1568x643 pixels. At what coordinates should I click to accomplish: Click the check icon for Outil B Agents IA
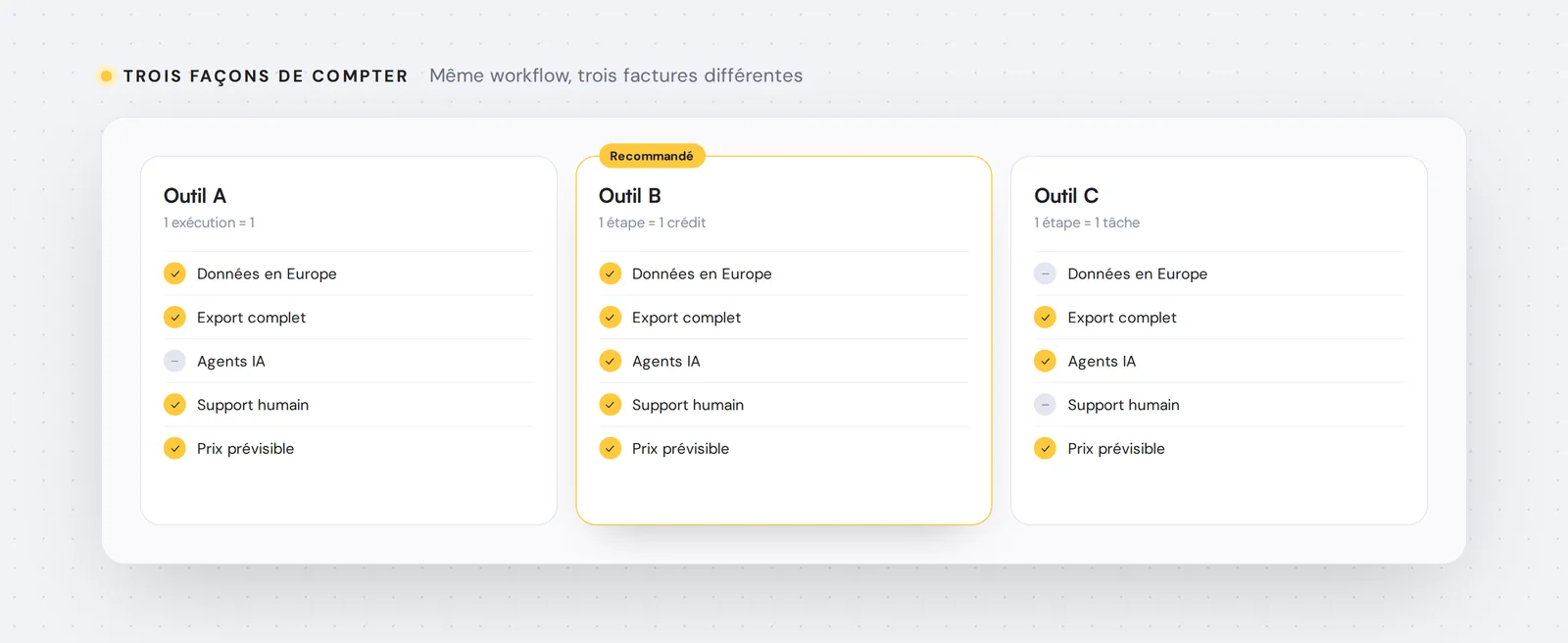[610, 361]
